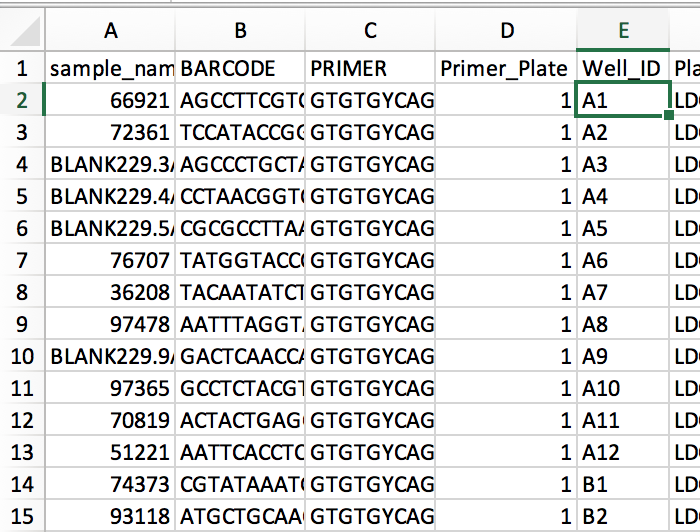Click the fill handle on cell E2

[x=668, y=115]
